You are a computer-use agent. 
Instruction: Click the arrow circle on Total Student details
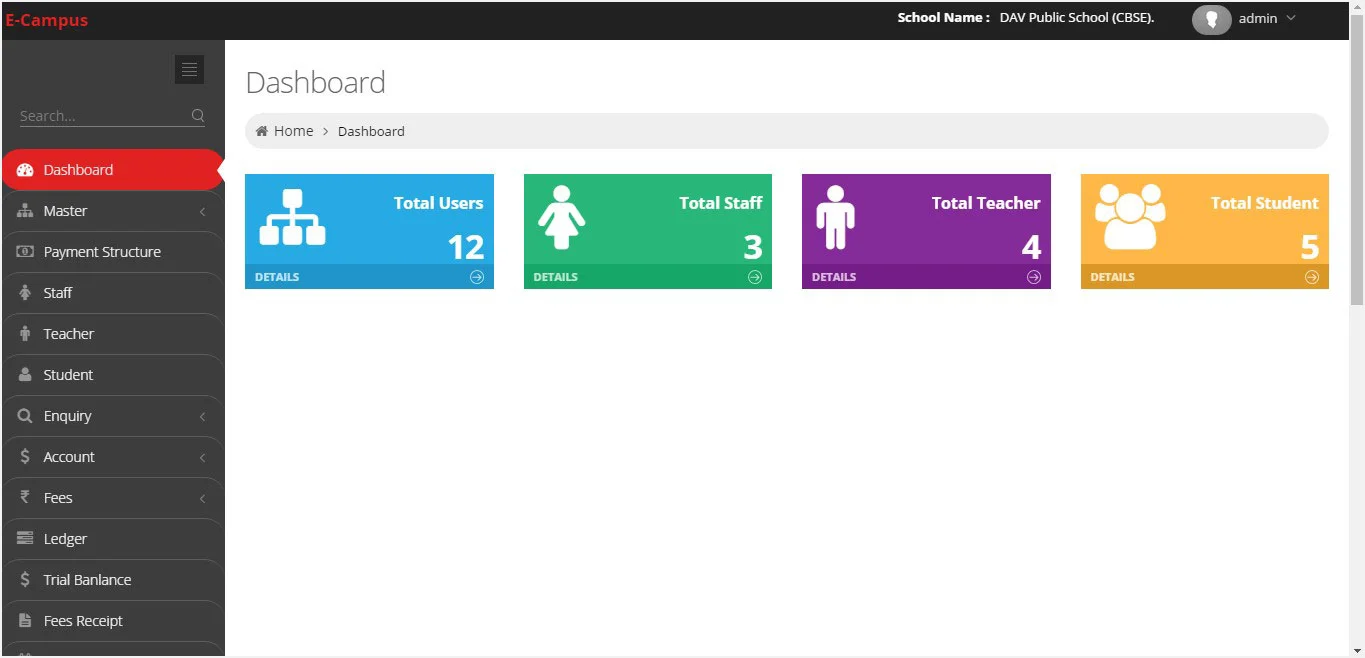[1312, 277]
